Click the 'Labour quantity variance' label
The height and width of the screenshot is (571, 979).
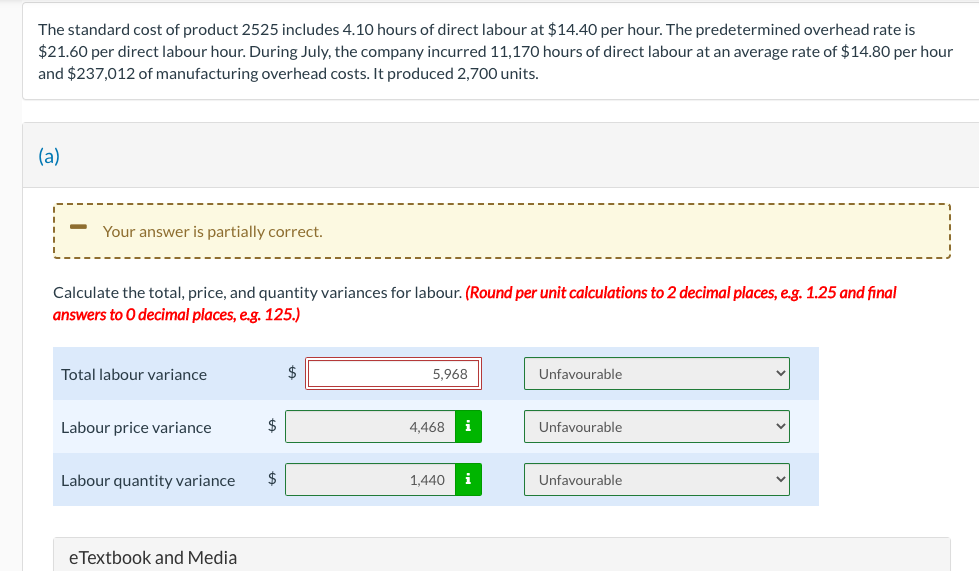[148, 481]
